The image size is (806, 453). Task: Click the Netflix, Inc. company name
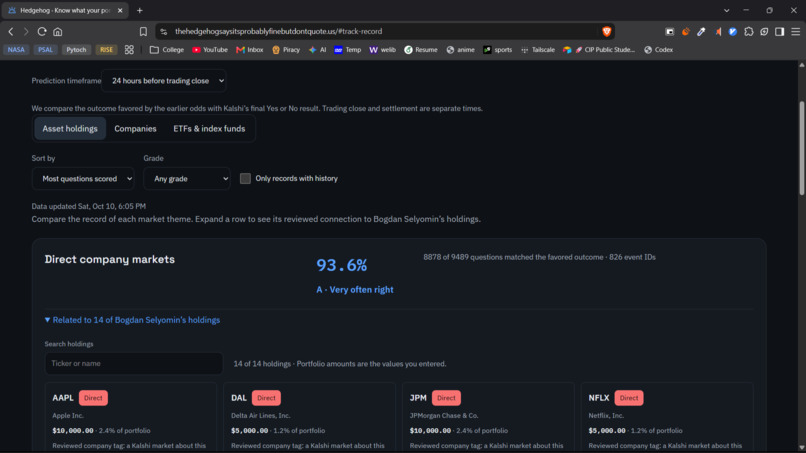pyautogui.click(x=606, y=415)
